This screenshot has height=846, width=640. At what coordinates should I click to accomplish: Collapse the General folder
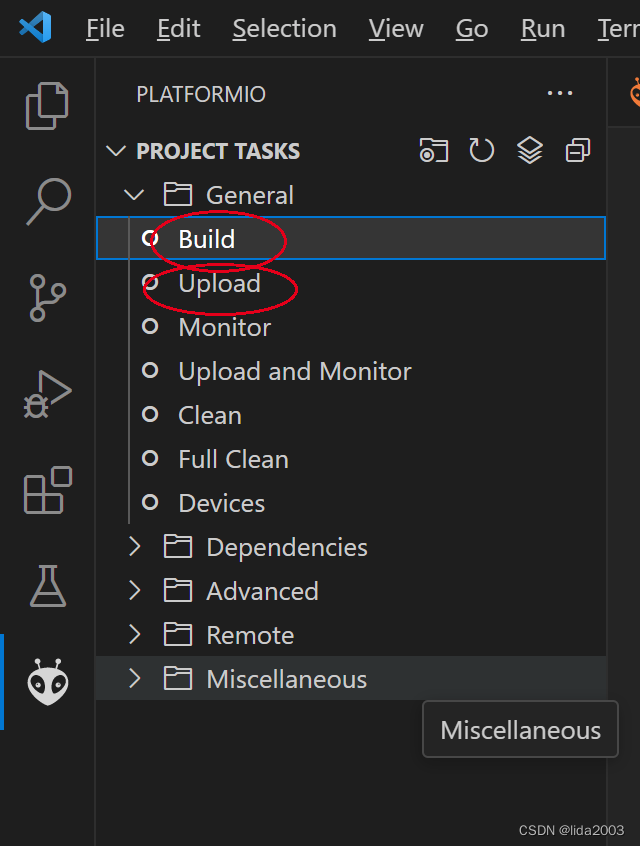click(135, 195)
